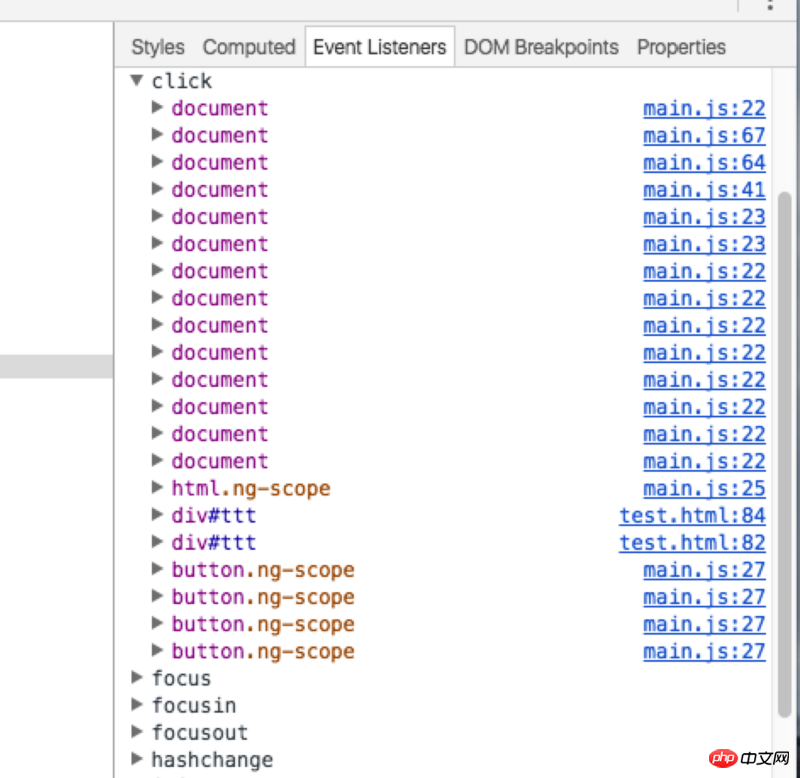The width and height of the screenshot is (800, 778).
Task: Click the main.js:41 source link
Action: click(704, 189)
